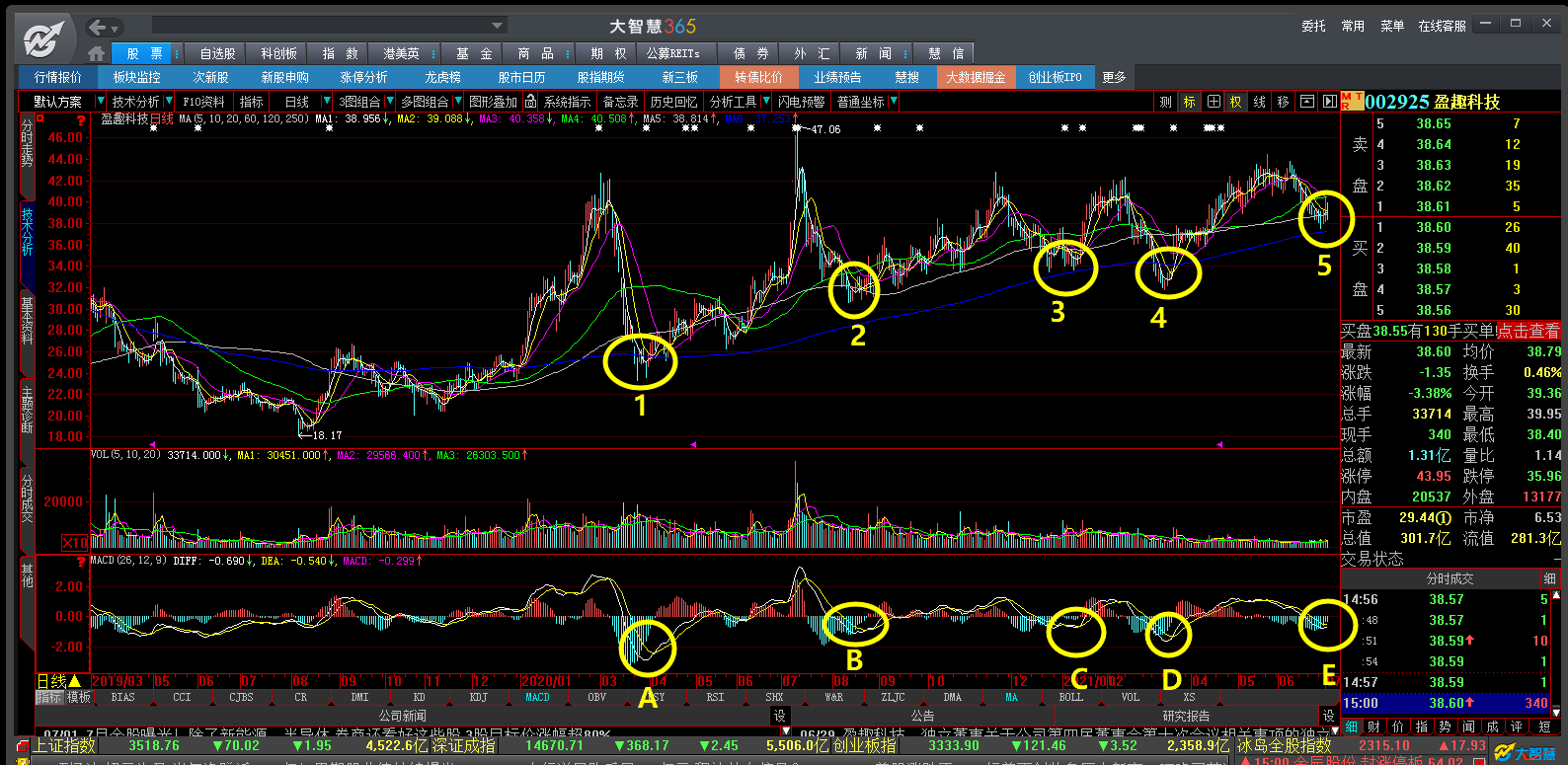Click the 委托 button in the title bar
The height and width of the screenshot is (765, 1568).
1313,26
